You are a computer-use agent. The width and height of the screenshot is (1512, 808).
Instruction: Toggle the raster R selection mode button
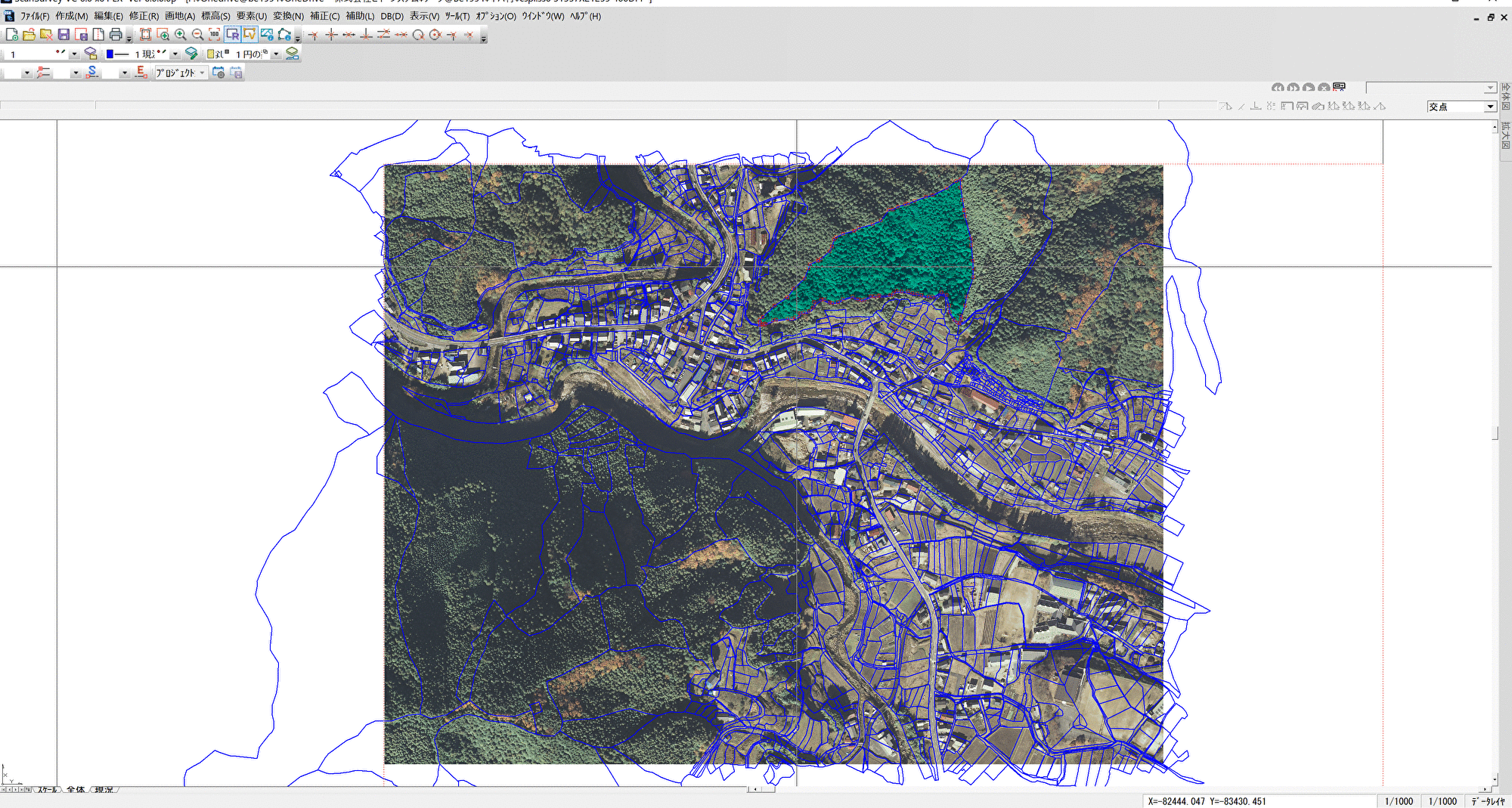[x=232, y=35]
